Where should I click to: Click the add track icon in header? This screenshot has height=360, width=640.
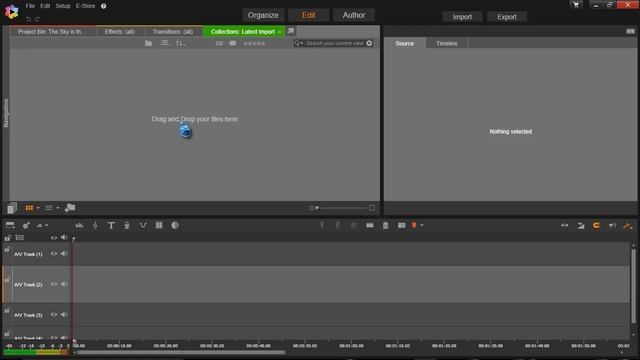20,238
